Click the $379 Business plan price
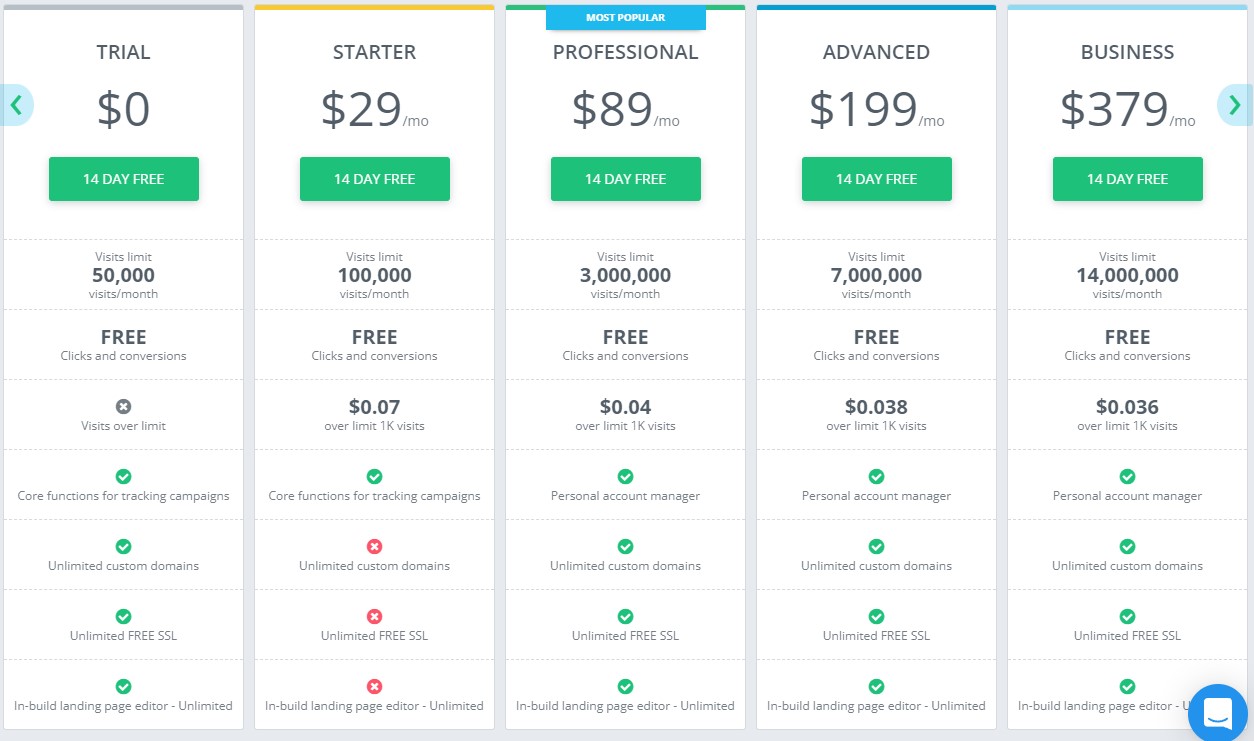Viewport: 1254px width, 741px height. [x=1114, y=109]
